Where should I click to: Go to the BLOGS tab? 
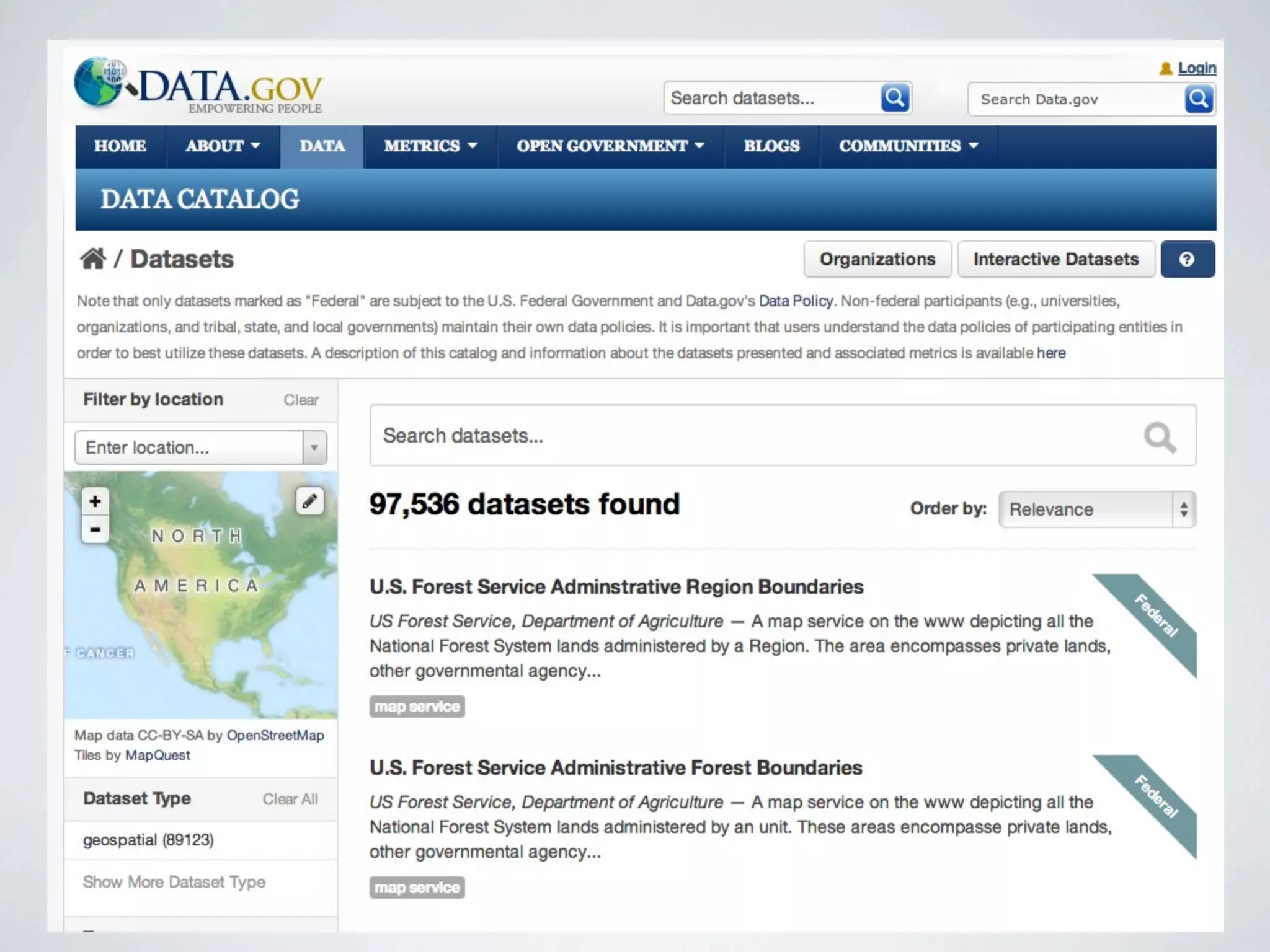point(771,146)
